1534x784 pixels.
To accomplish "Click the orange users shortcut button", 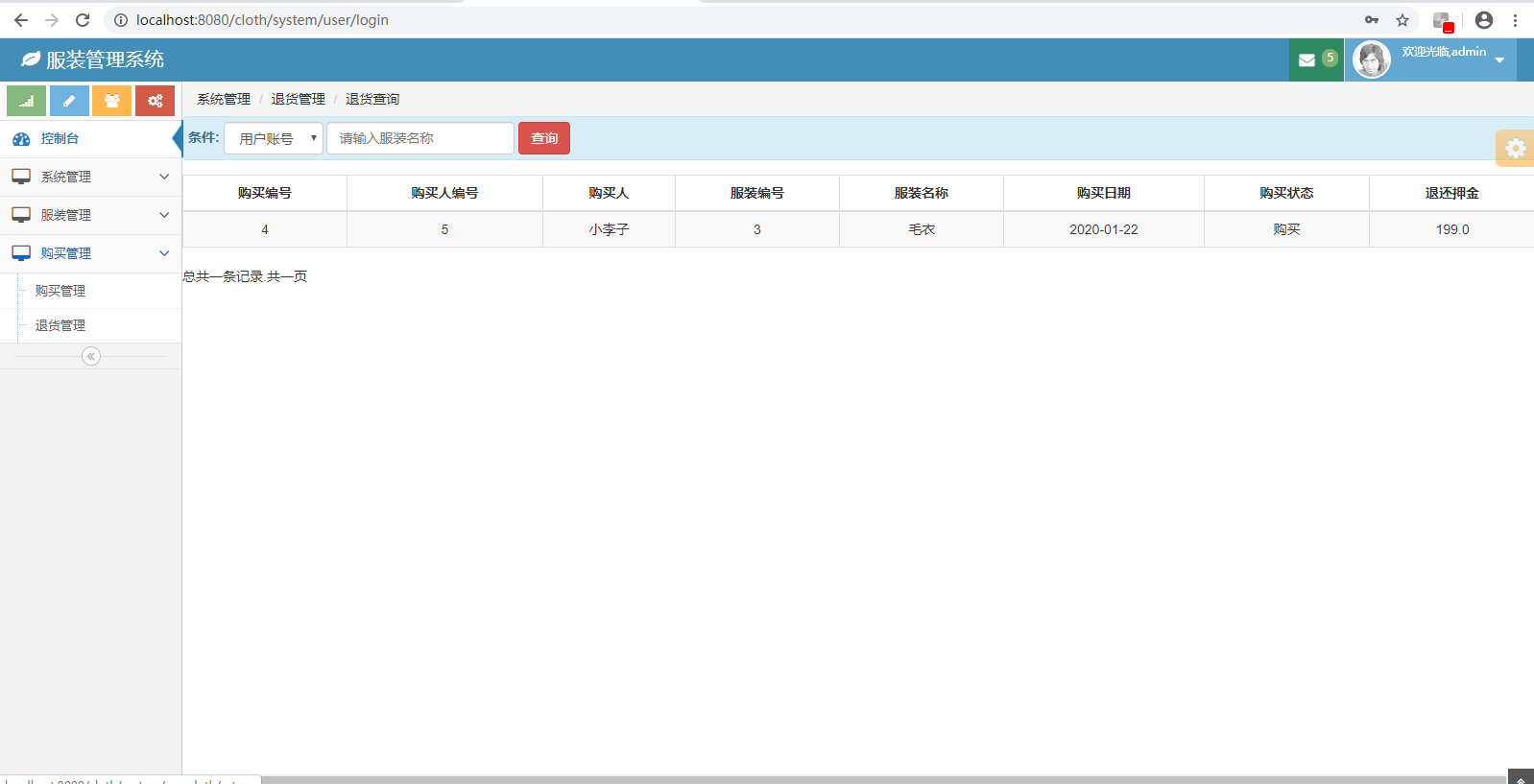I will (x=111, y=101).
